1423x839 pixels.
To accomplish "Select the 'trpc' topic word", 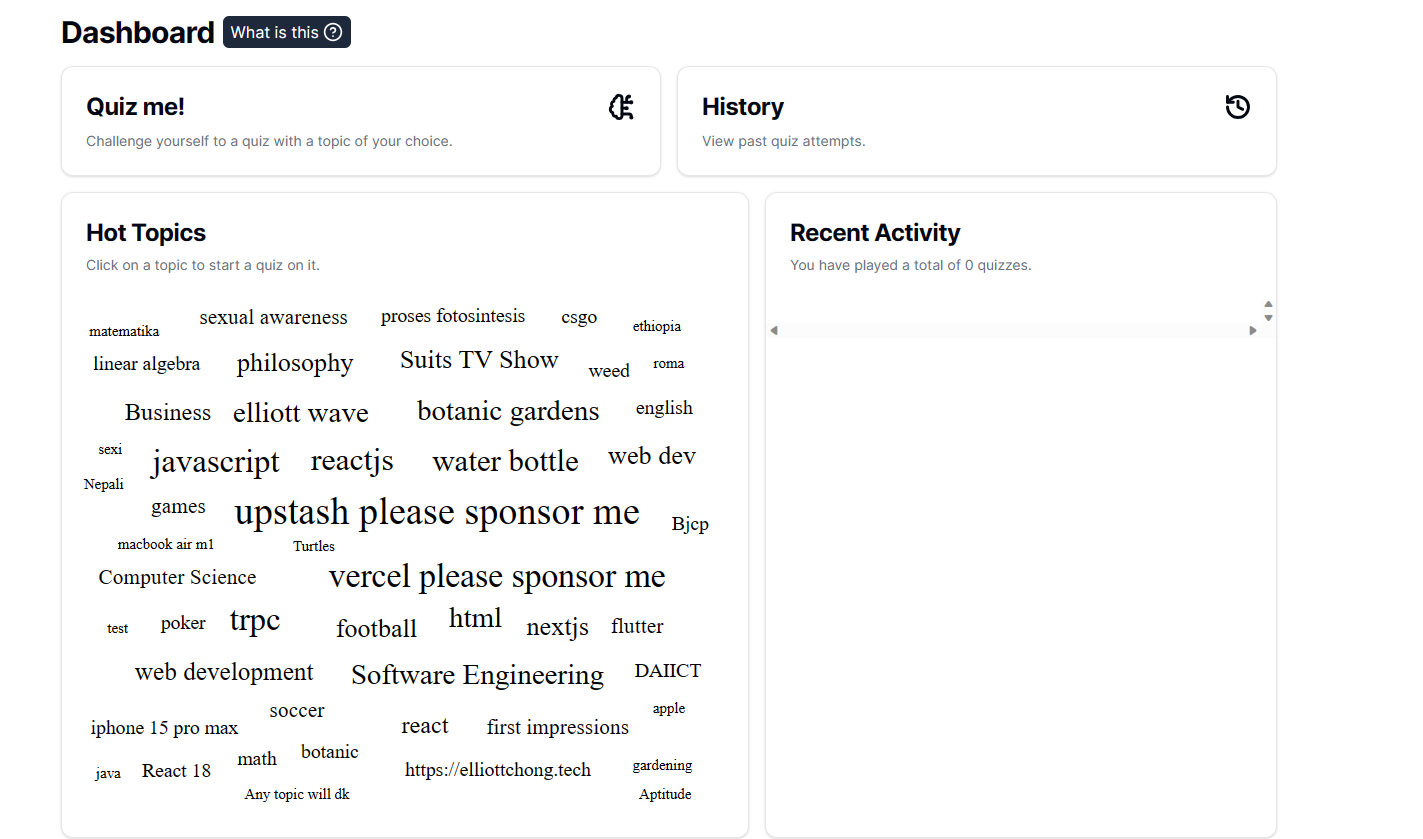I will coord(255,621).
